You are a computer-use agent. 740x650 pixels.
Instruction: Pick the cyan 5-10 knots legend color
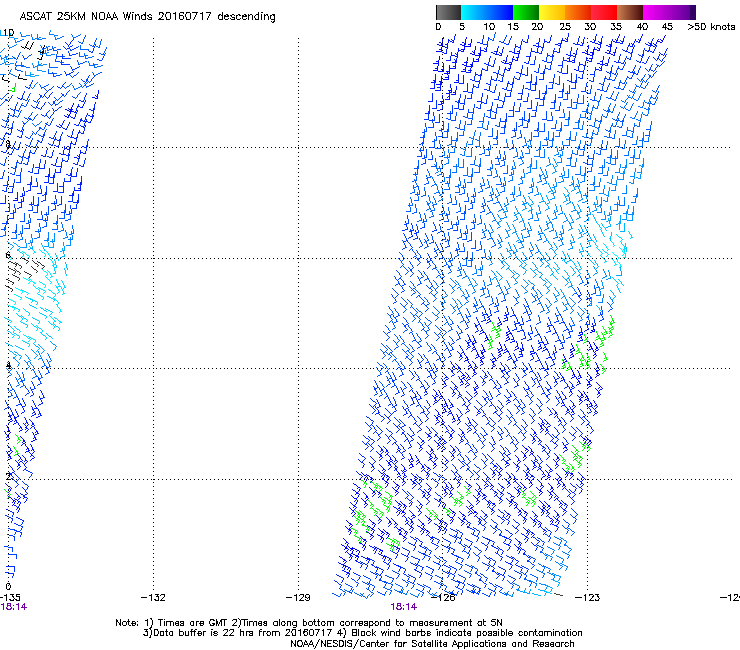coord(474,12)
